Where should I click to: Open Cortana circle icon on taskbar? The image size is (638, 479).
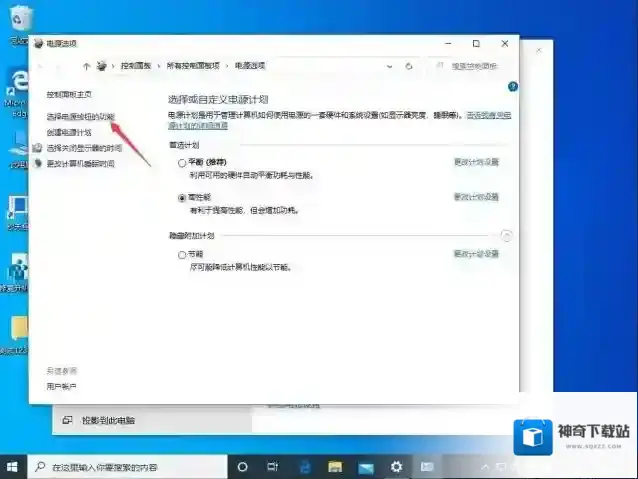tap(242, 466)
